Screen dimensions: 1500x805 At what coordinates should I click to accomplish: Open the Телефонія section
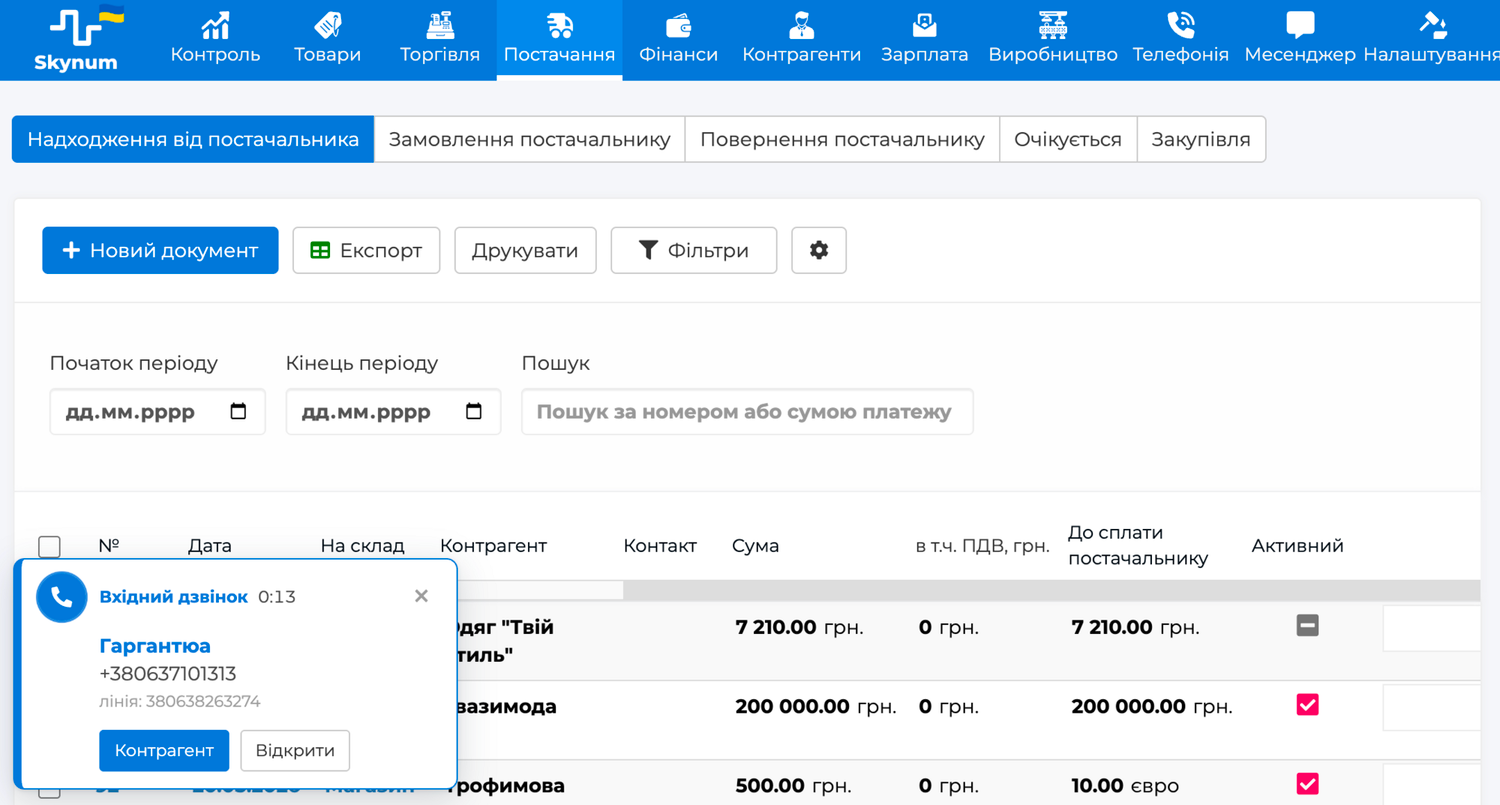tap(1180, 40)
